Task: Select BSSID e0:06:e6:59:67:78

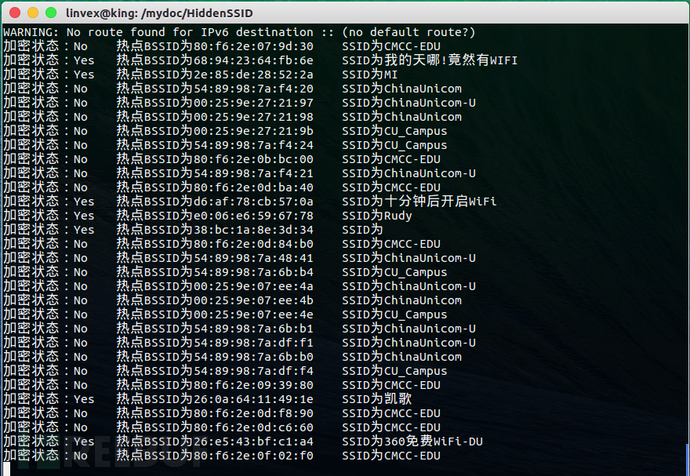Action: [x=253, y=216]
